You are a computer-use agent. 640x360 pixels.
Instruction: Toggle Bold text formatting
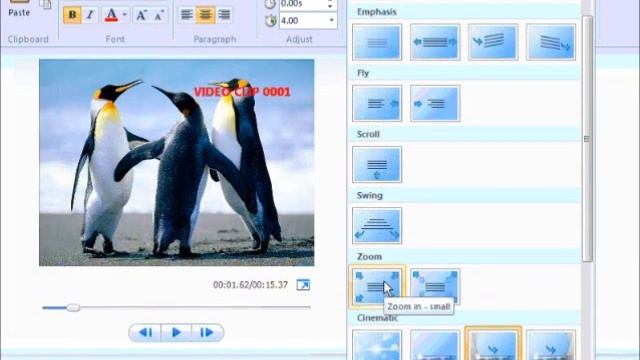(72, 15)
